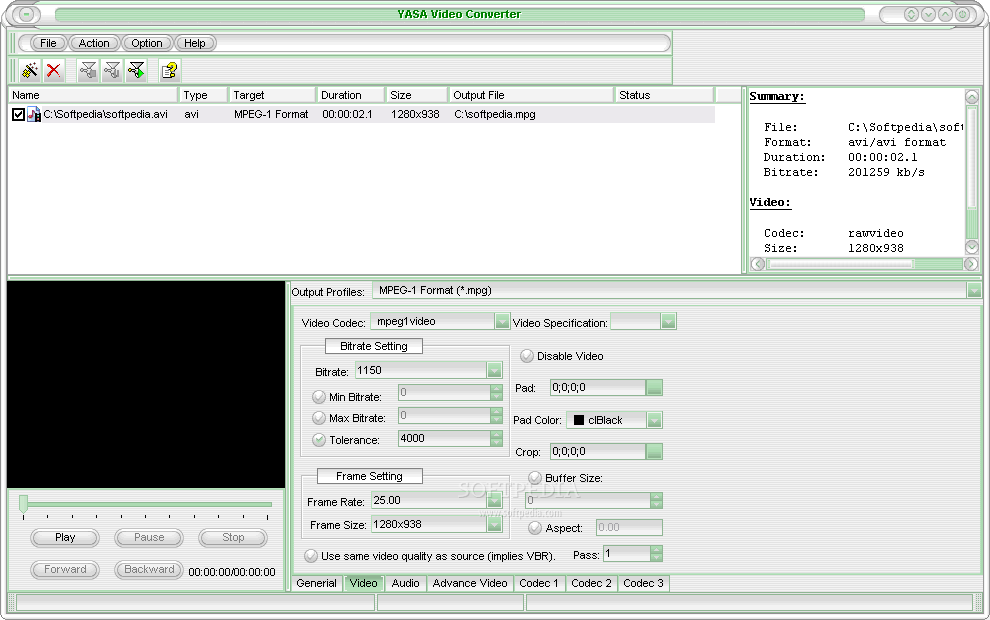Enable the Aspect option
The height and width of the screenshot is (620, 990).
tap(535, 528)
